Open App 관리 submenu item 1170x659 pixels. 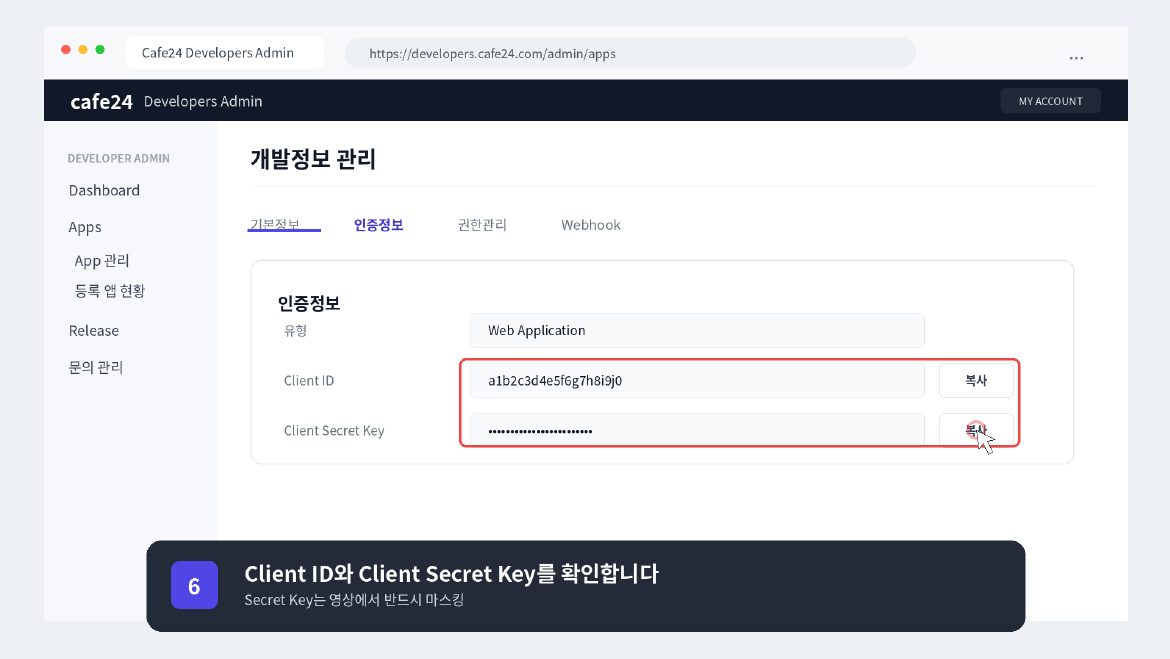point(102,260)
